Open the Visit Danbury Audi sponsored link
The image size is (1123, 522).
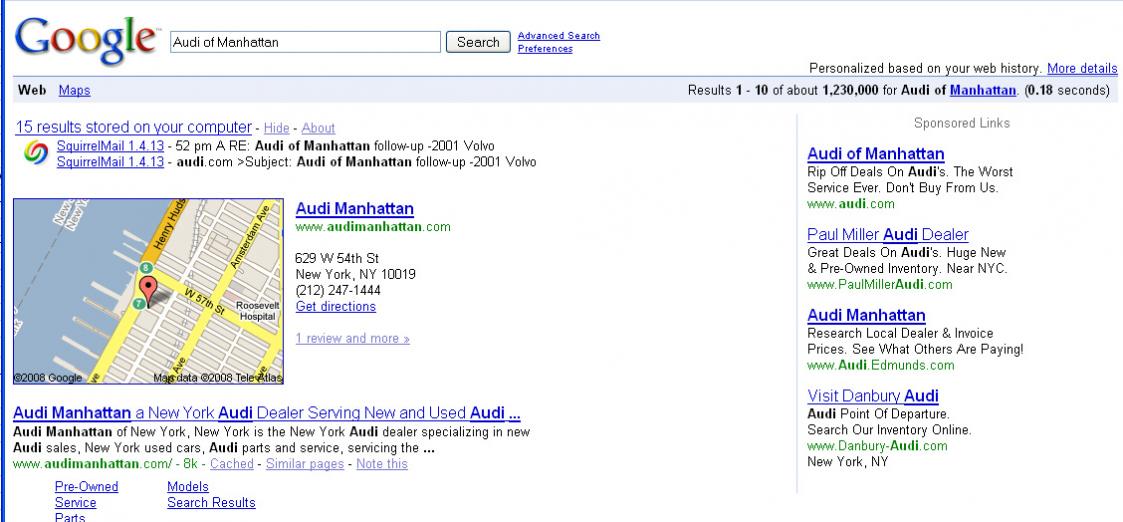872,396
